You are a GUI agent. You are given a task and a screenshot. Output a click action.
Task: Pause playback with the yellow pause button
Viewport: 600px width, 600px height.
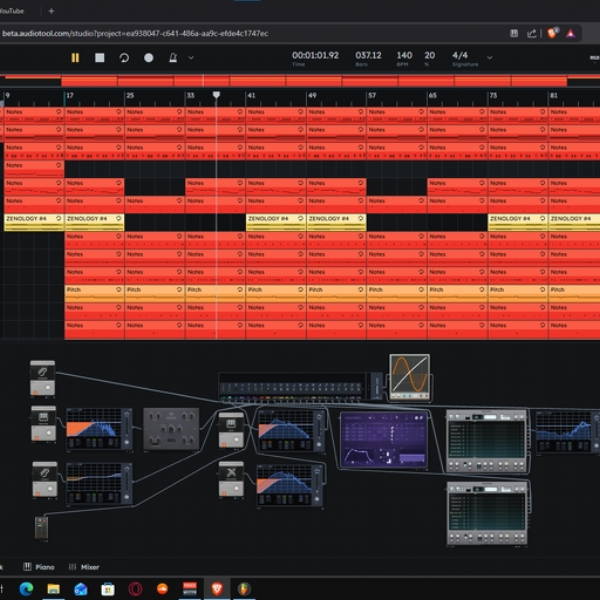point(75,58)
